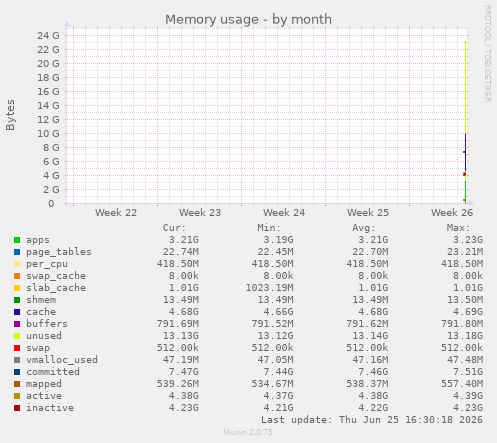
Task: Click the 'per_cpu' legend label
Action: coord(47,264)
